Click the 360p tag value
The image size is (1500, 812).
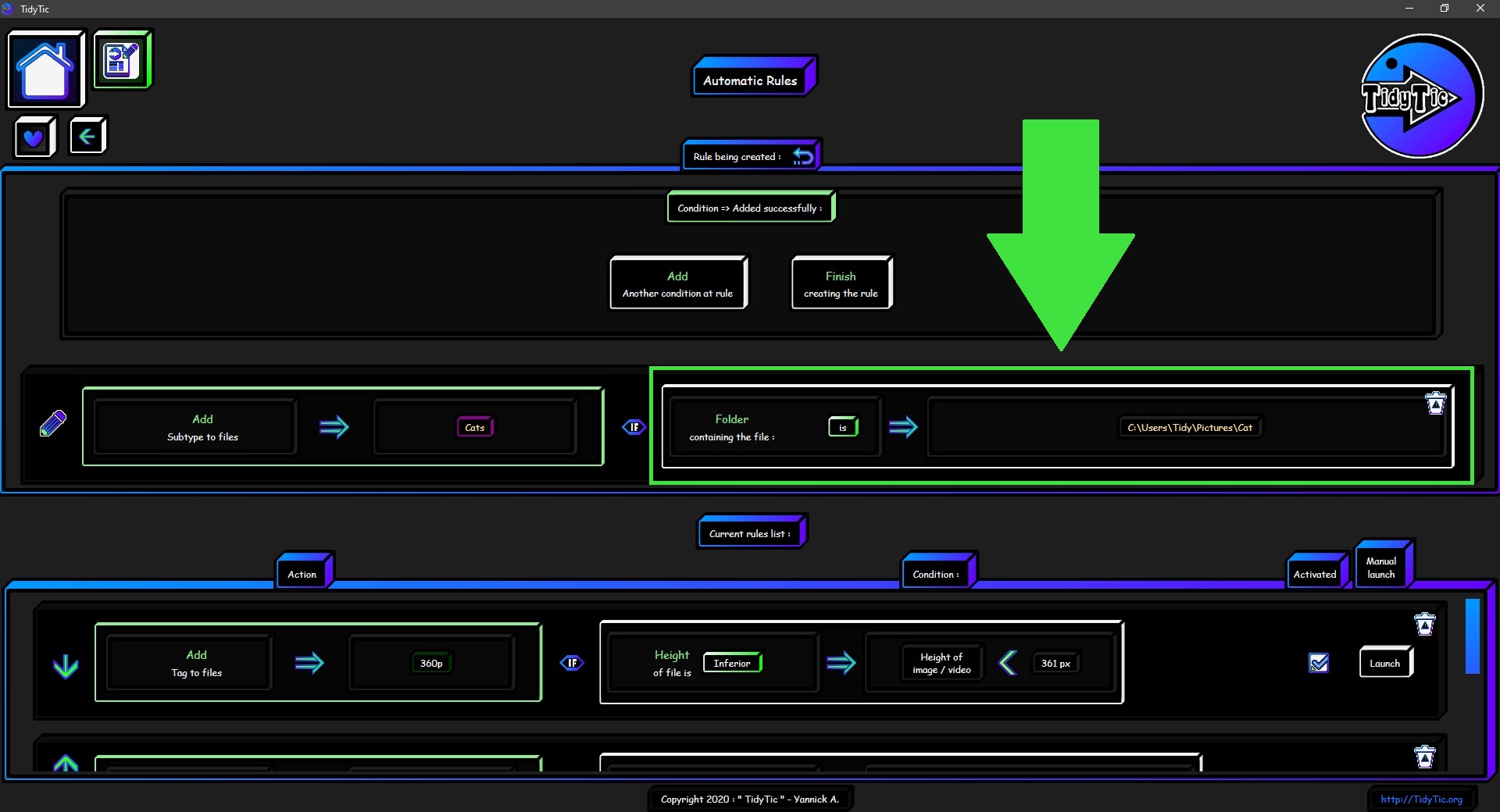point(431,663)
